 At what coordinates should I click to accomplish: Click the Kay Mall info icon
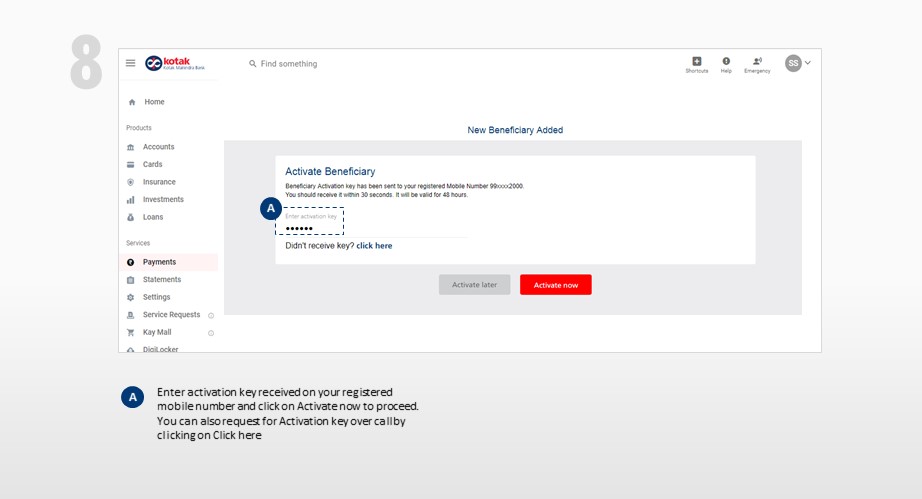pyautogui.click(x=211, y=333)
